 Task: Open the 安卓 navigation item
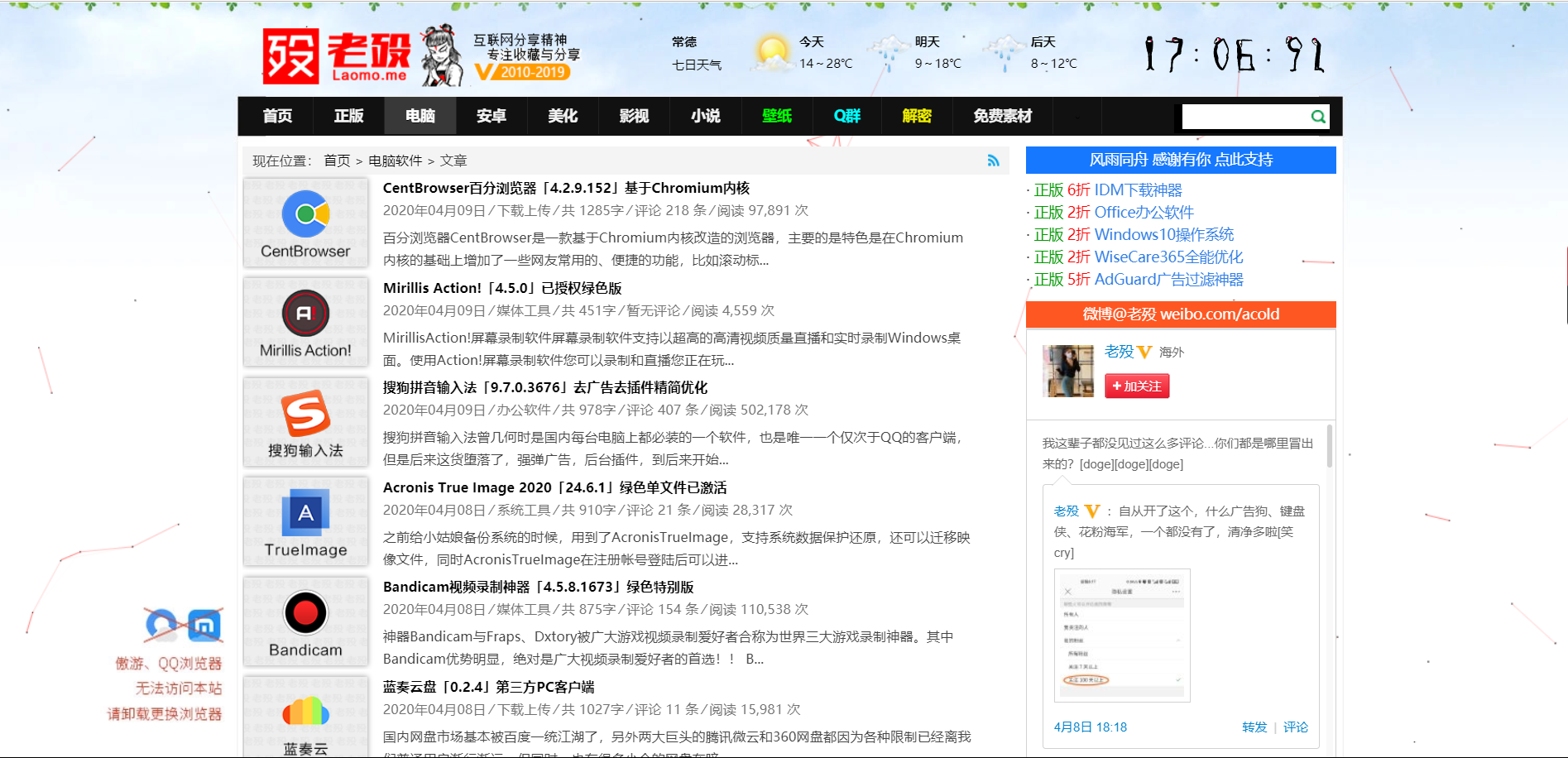point(491,116)
